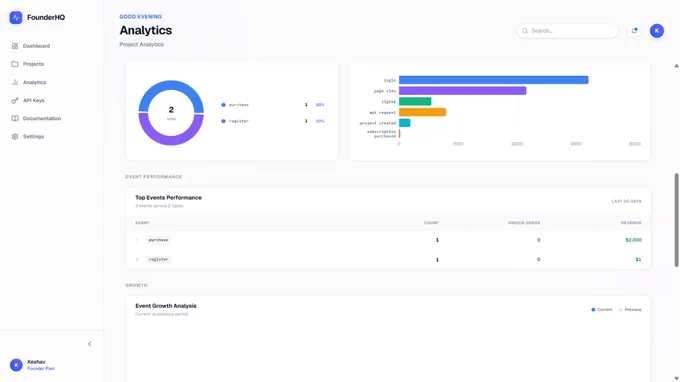Open the Dashboard sidebar icon

15,46
